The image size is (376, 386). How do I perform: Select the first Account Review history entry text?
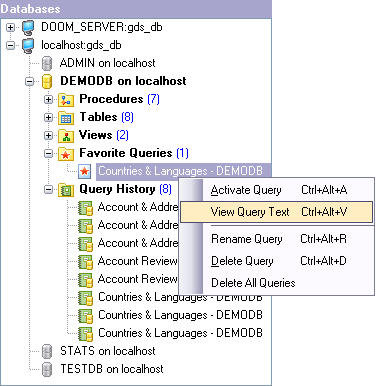point(137,261)
